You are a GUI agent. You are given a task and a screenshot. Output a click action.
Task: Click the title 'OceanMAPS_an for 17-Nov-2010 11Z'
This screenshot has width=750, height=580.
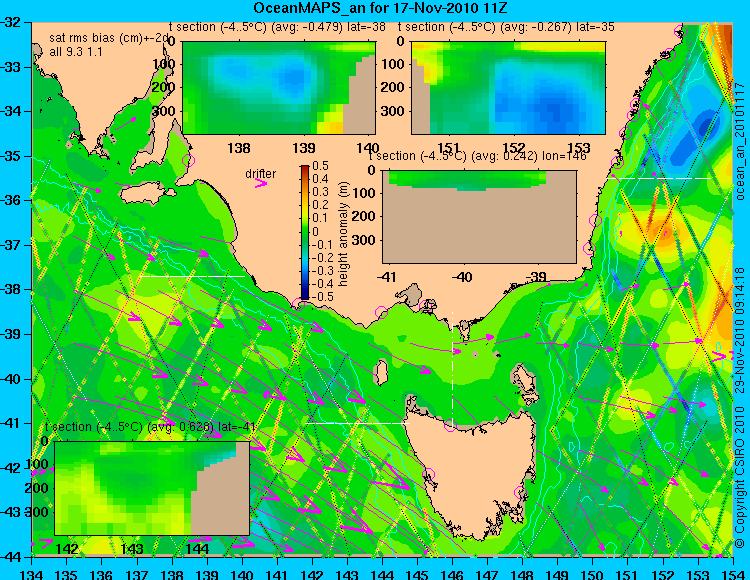pos(380,8)
